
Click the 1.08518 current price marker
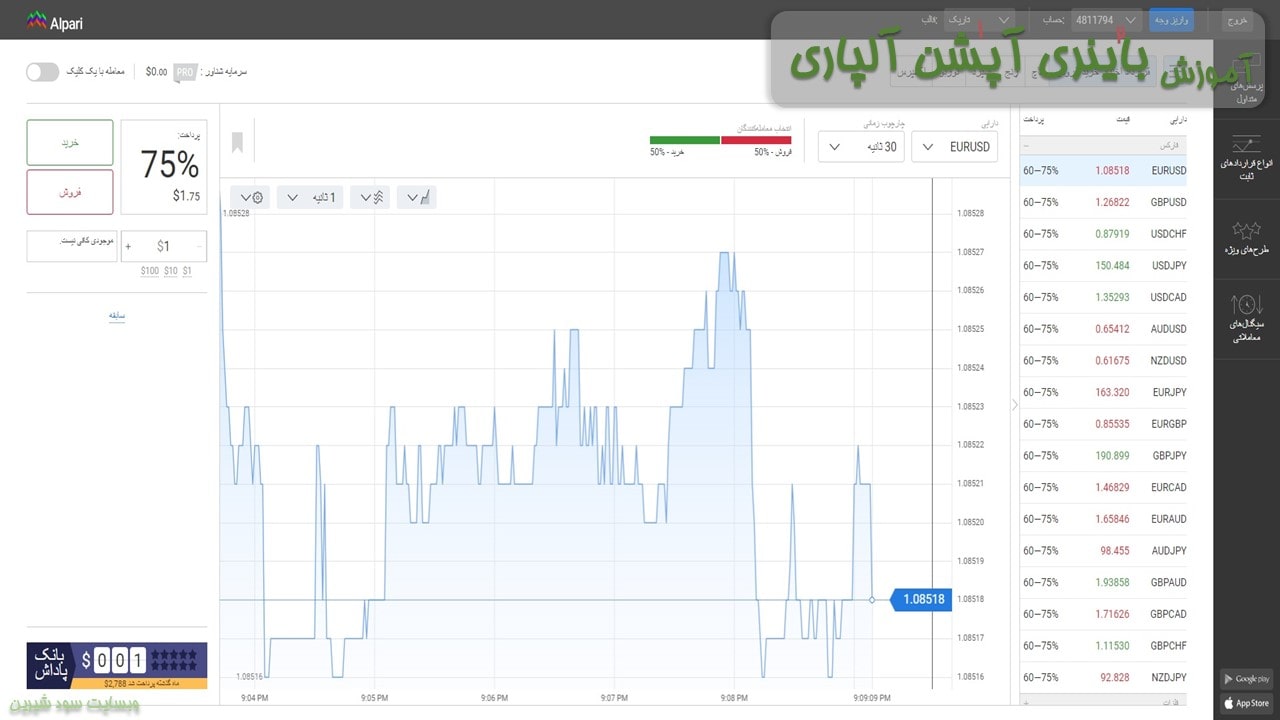(919, 600)
